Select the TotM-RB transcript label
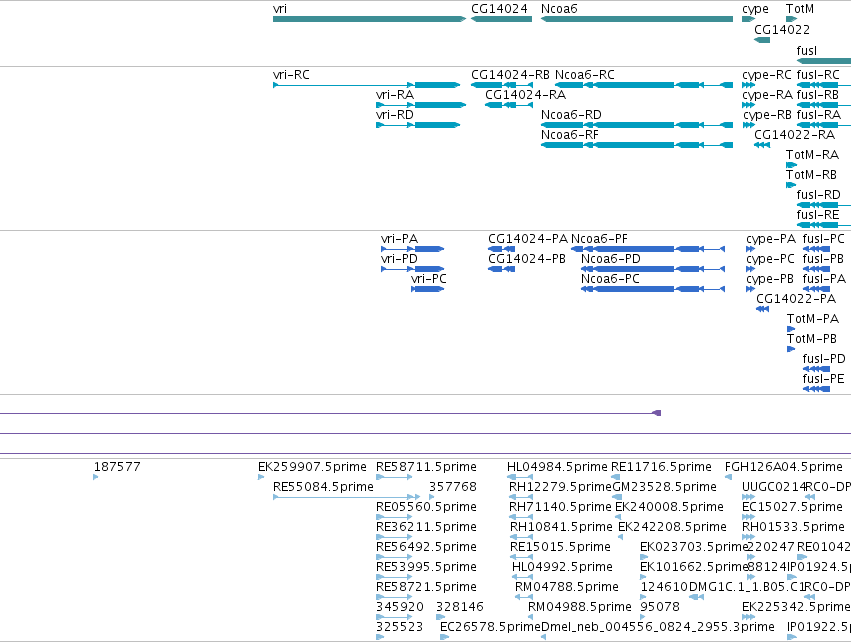This screenshot has width=851, height=642. point(811,175)
